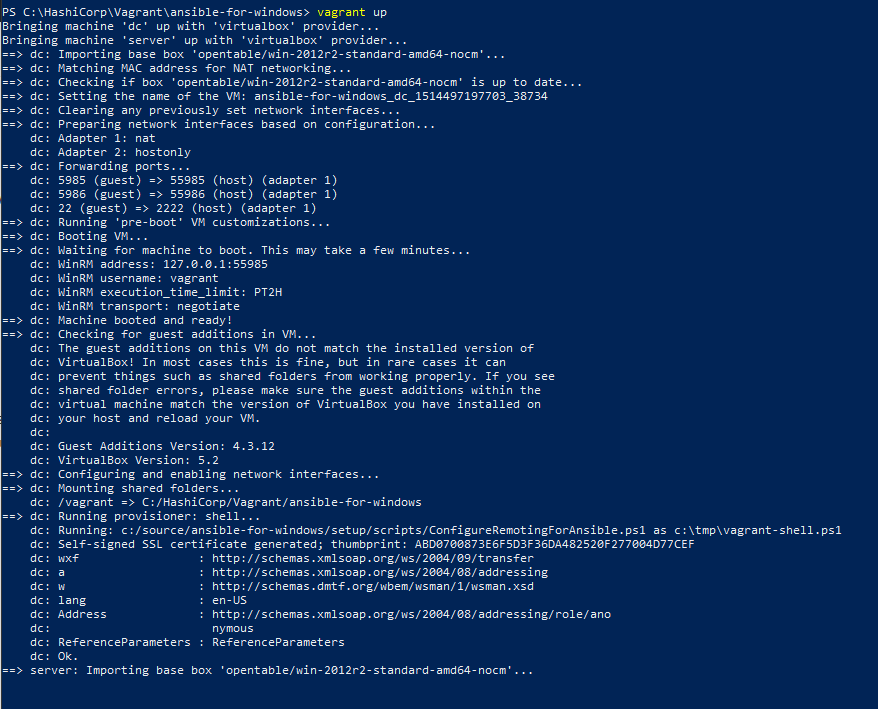878x709 pixels.
Task: Click the 'vagrant up' command text
Action: 352,12
